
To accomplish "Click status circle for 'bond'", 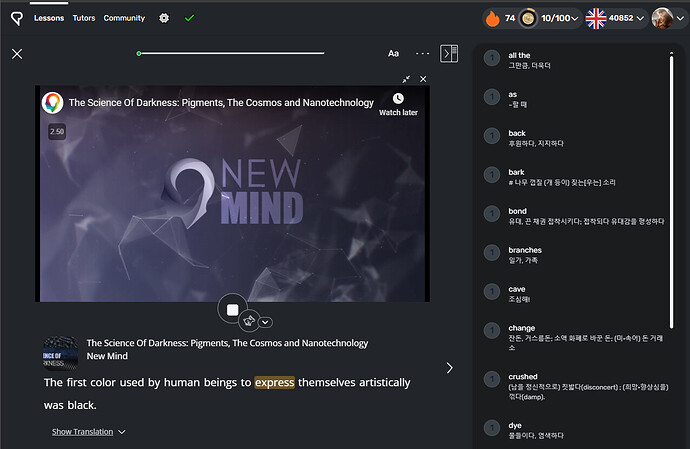I will coord(492,213).
